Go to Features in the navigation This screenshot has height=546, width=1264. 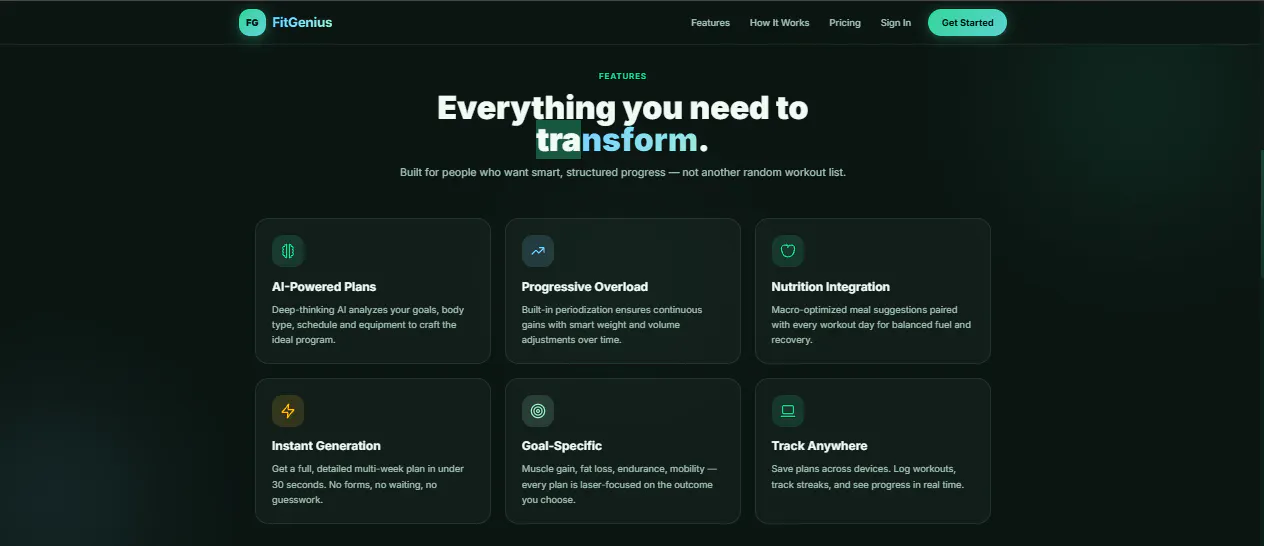pyautogui.click(x=710, y=23)
